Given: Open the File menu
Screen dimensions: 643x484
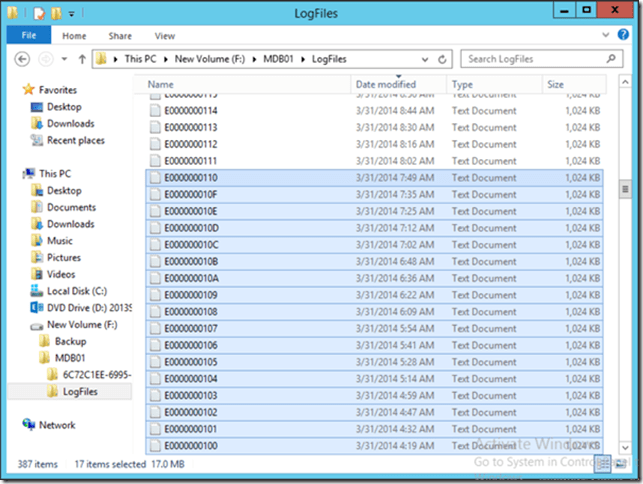Looking at the screenshot, I should pyautogui.click(x=28, y=36).
